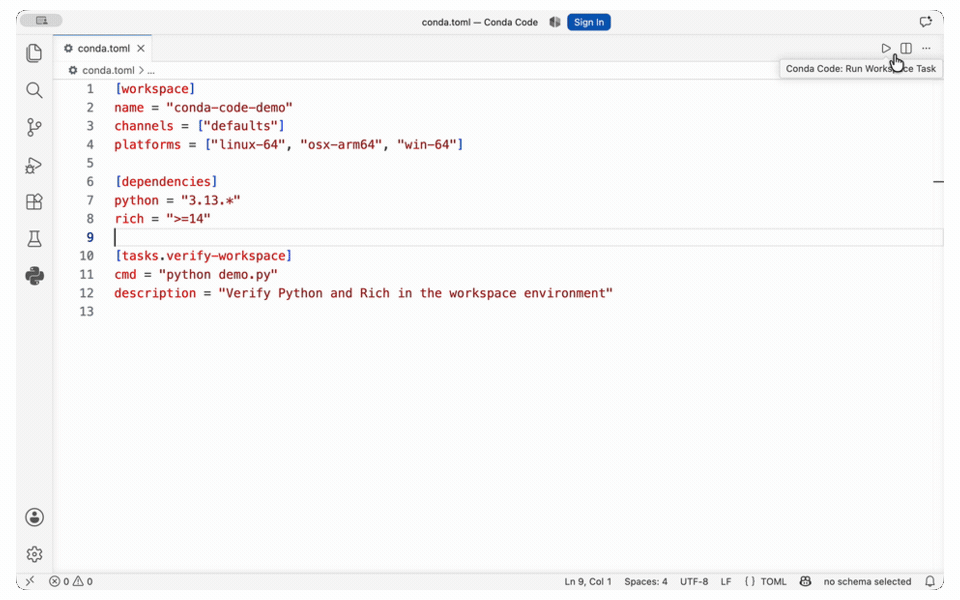Open Run and Debug view
The width and height of the screenshot is (960, 600).
coord(34,165)
